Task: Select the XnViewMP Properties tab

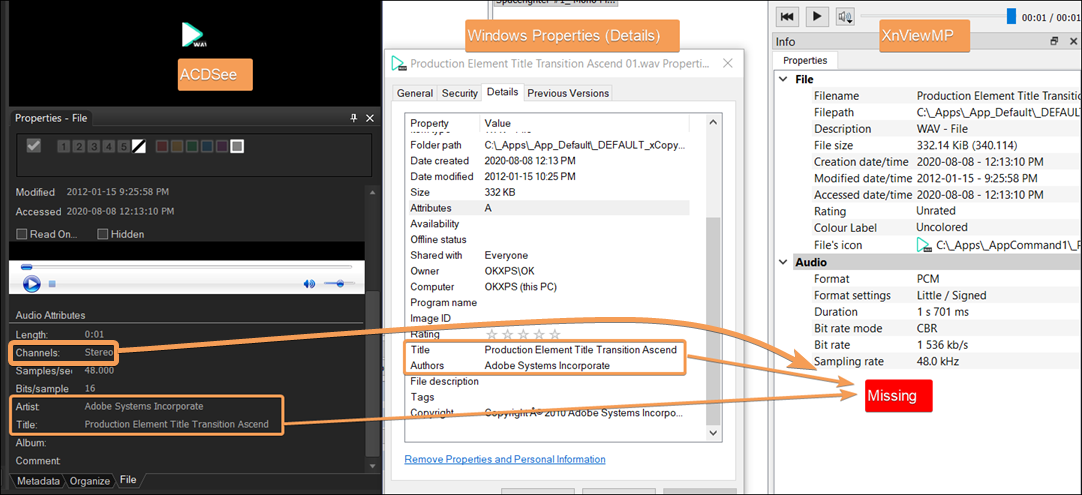Action: coord(805,61)
